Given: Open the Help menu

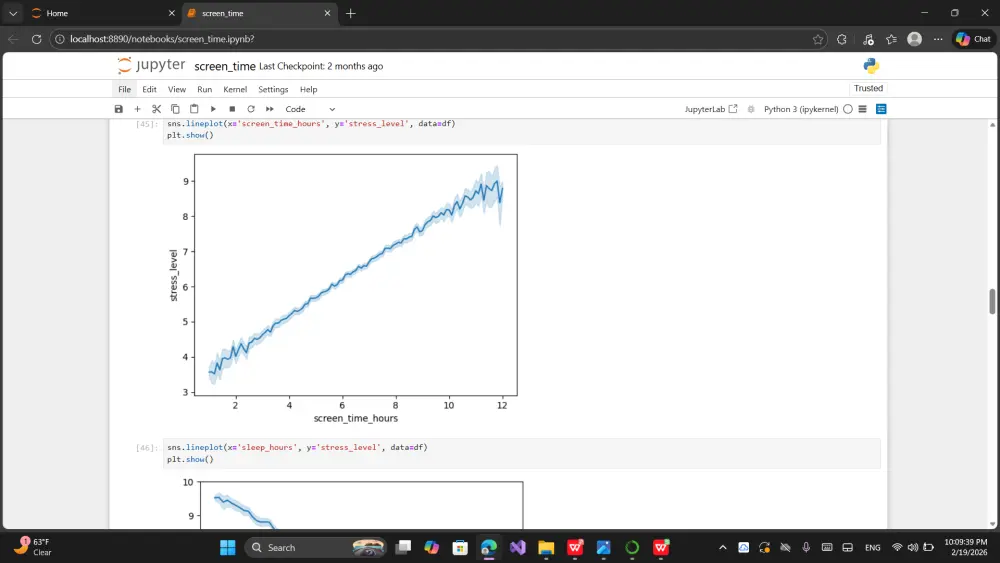Looking at the screenshot, I should click(308, 89).
